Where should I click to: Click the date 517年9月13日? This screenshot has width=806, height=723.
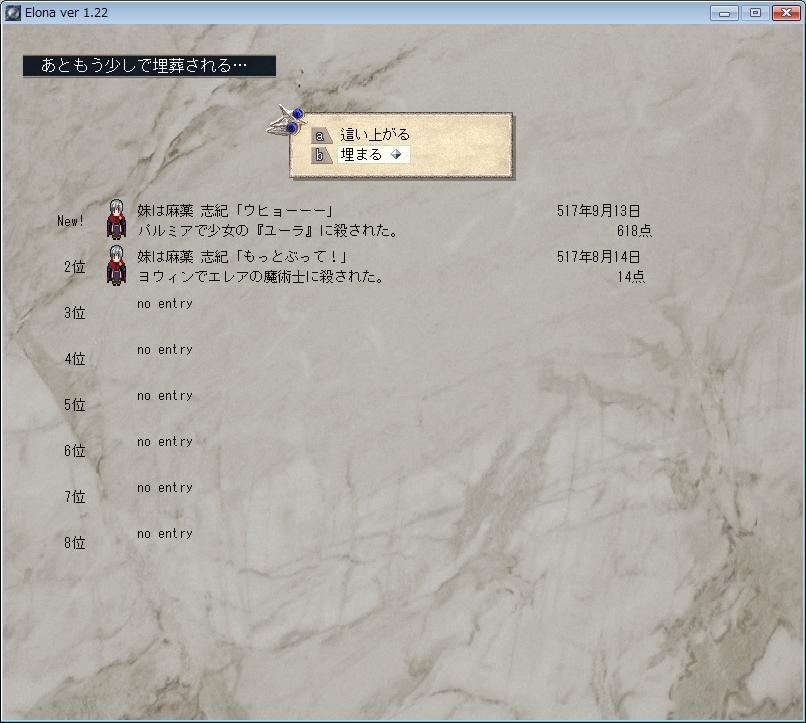tap(598, 211)
